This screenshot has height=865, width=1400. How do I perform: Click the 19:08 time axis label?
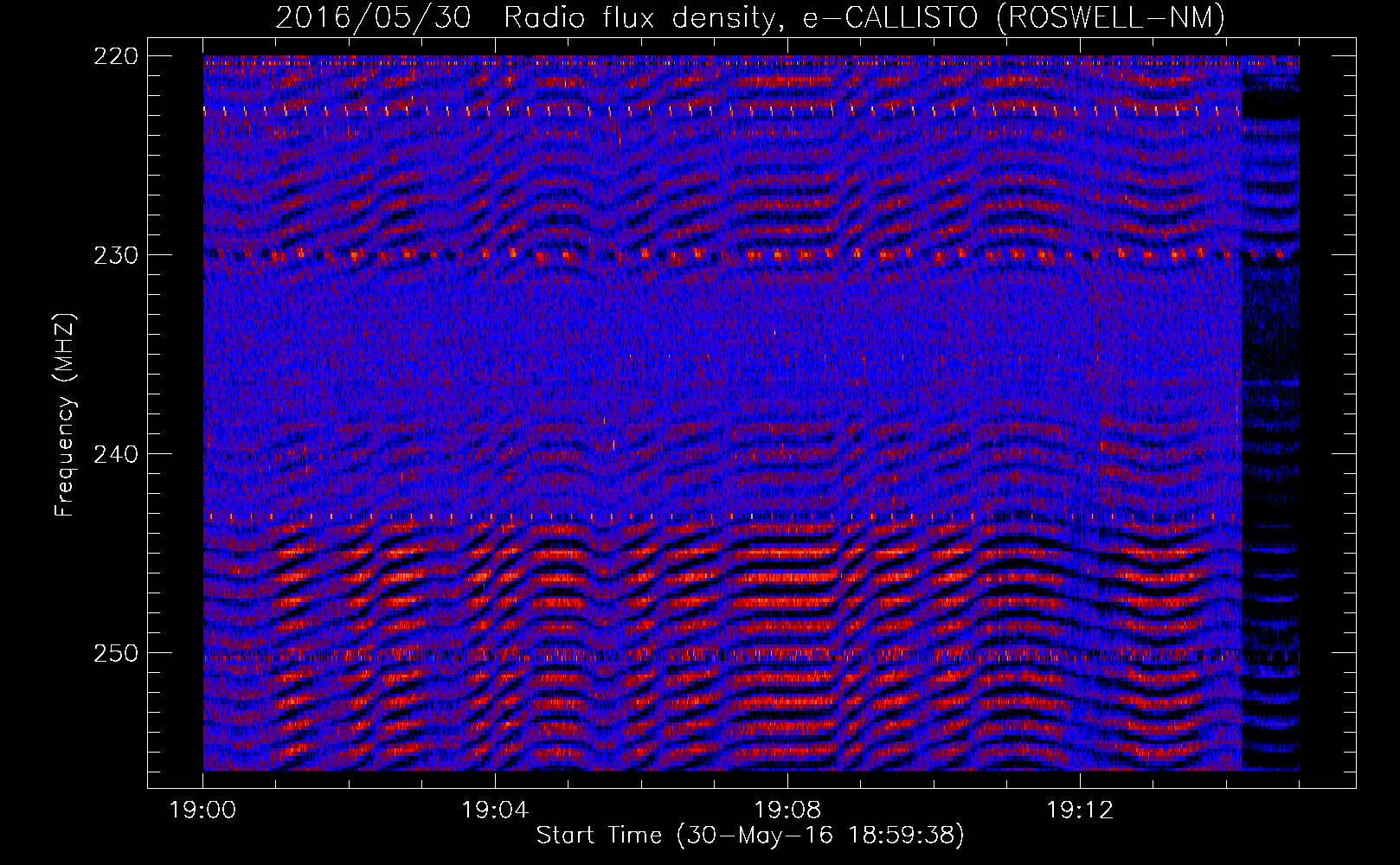787,811
